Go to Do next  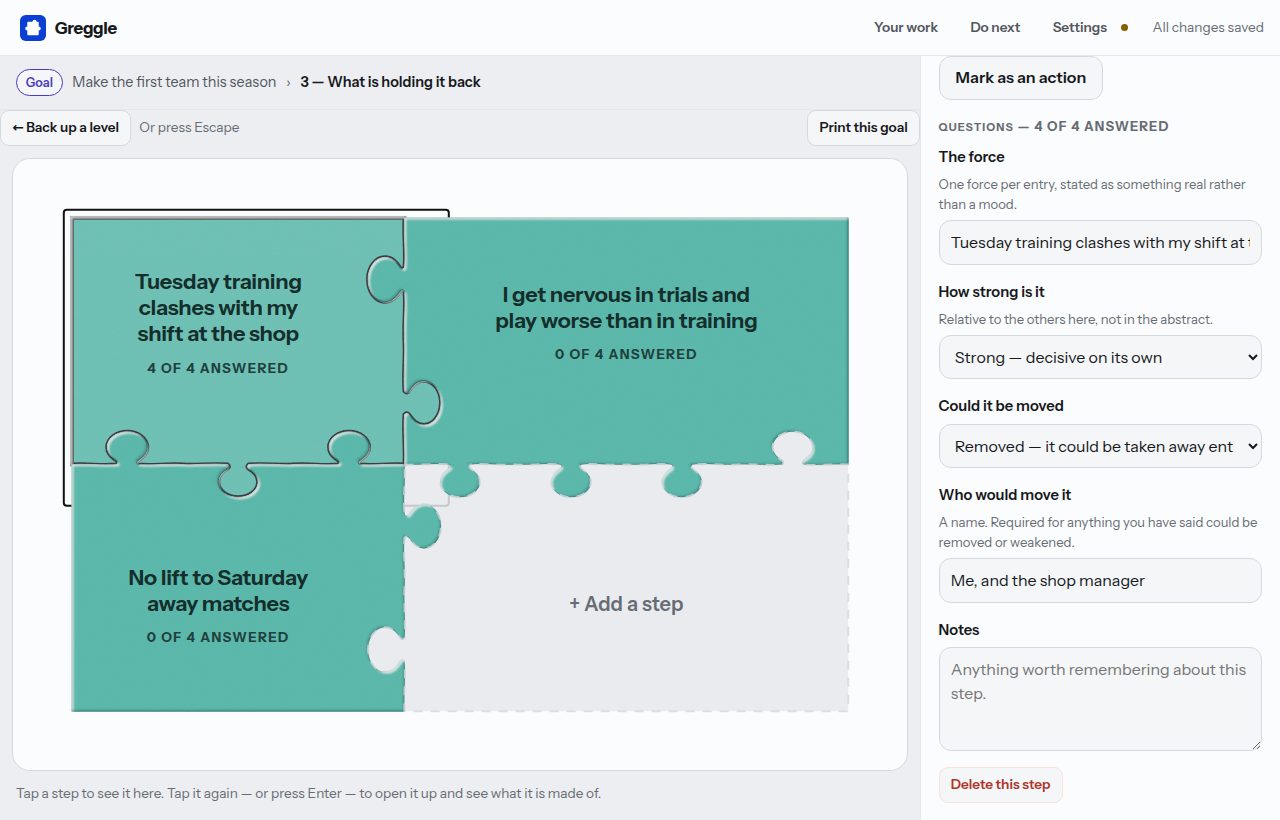click(x=995, y=28)
